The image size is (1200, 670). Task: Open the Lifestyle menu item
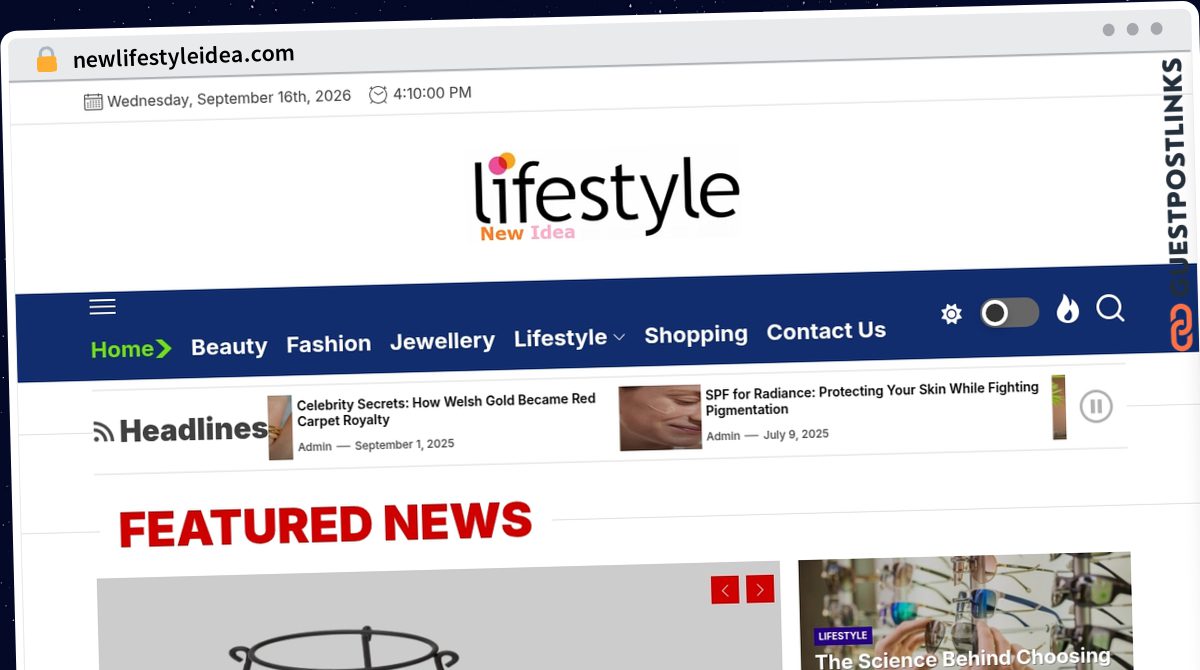[560, 338]
